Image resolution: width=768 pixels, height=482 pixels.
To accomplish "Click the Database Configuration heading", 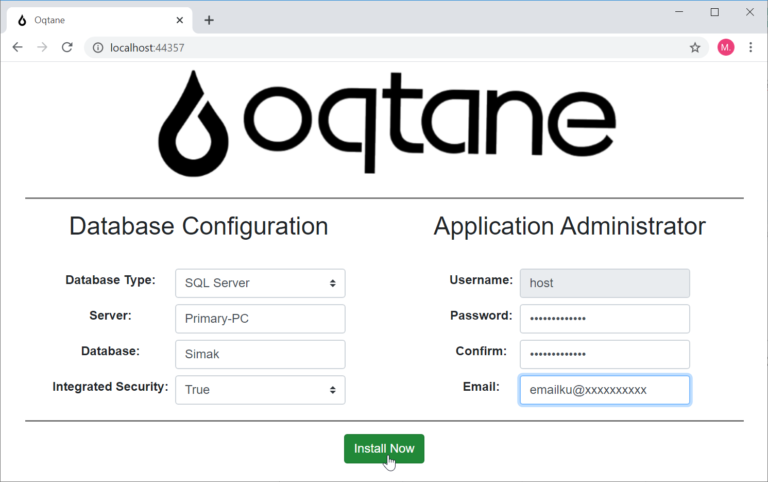I will 198,226.
